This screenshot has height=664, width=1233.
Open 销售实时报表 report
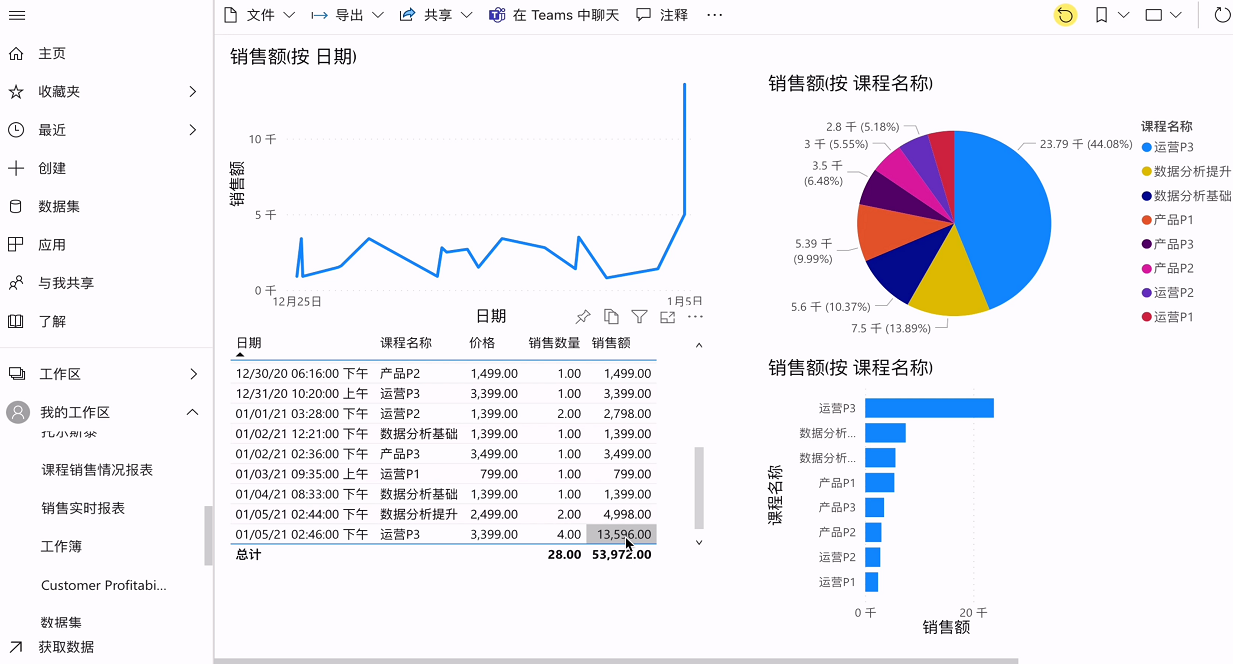[x=83, y=508]
